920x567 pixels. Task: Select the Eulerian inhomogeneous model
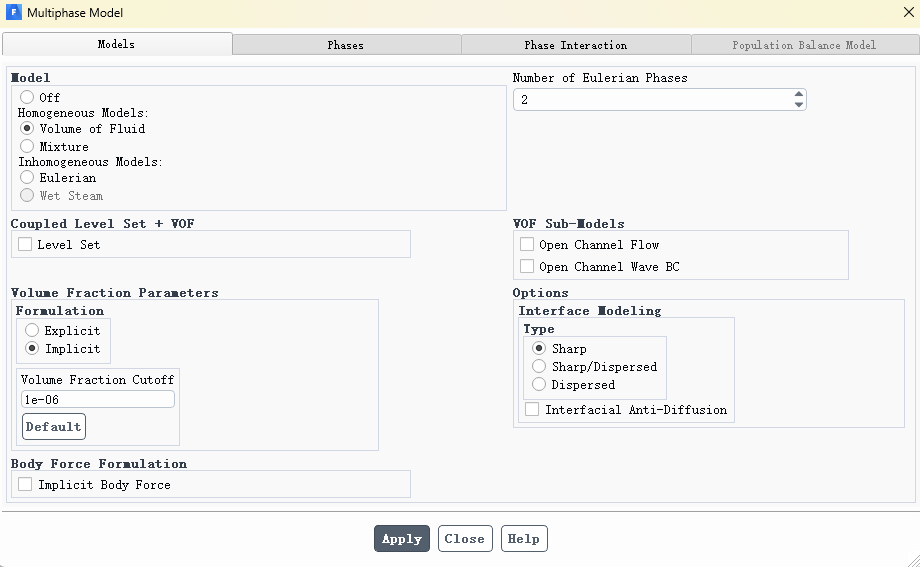27,177
